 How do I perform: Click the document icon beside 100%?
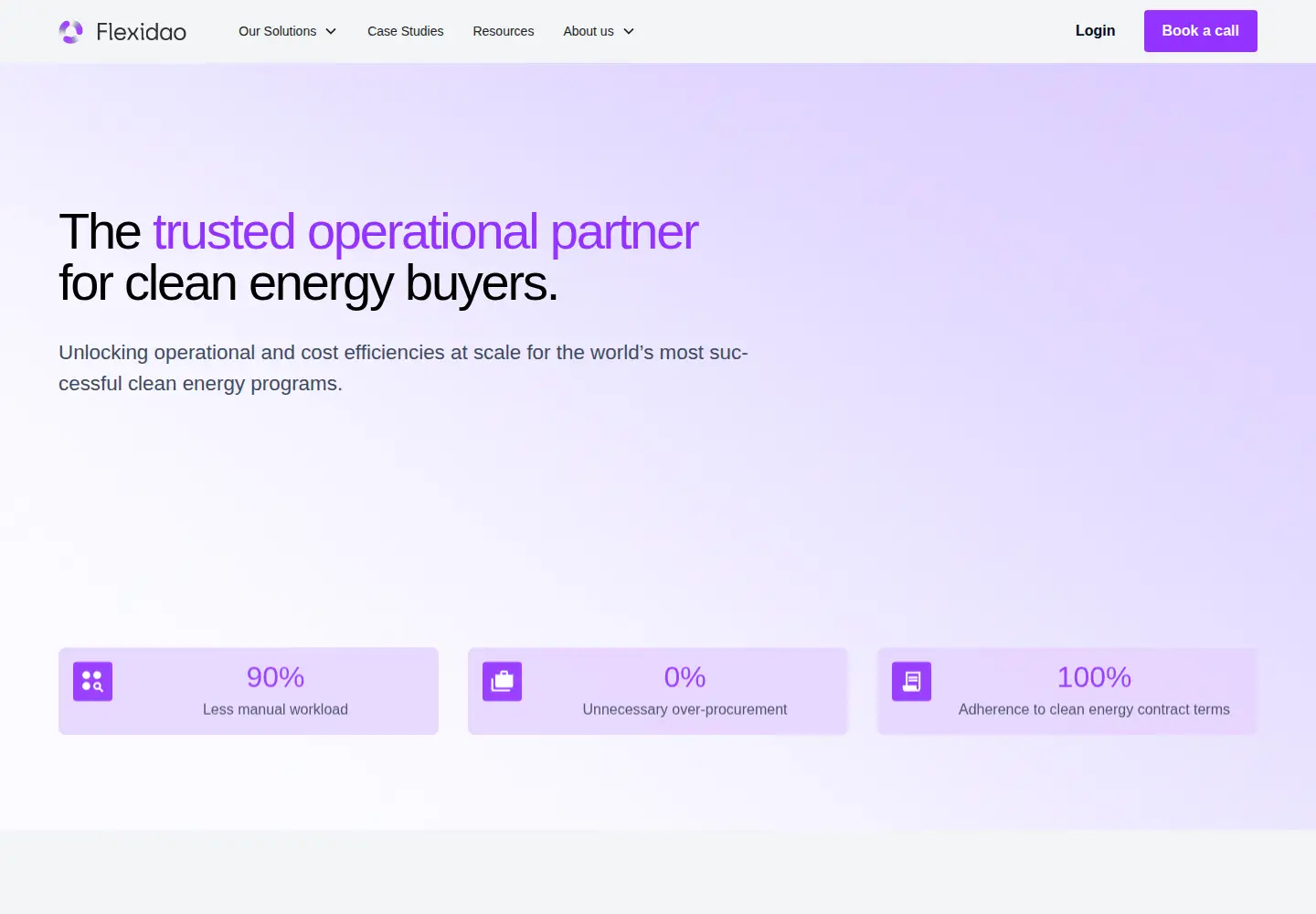[x=911, y=682]
